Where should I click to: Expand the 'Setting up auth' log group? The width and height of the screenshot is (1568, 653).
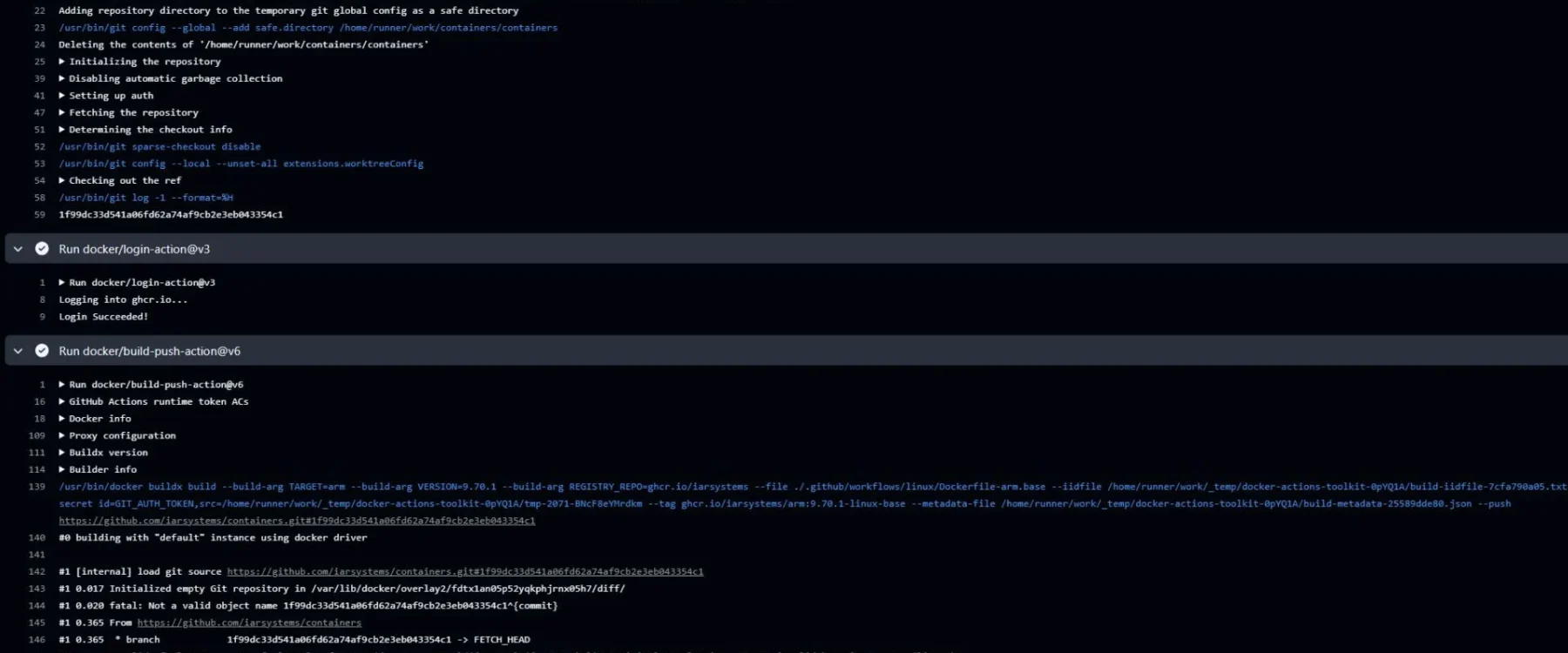(x=62, y=96)
